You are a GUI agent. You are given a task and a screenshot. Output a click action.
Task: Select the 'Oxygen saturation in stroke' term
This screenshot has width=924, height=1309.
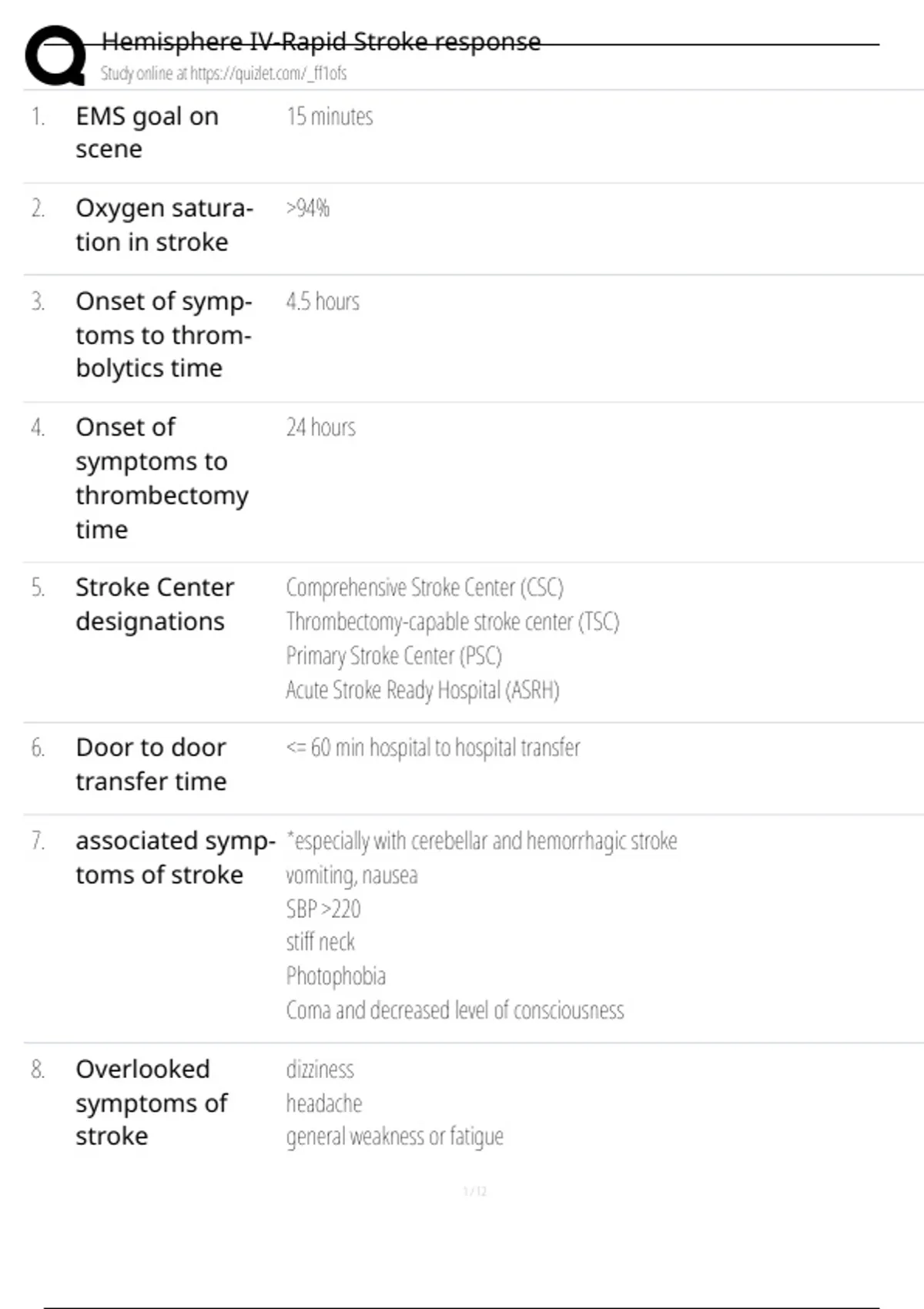tap(164, 225)
